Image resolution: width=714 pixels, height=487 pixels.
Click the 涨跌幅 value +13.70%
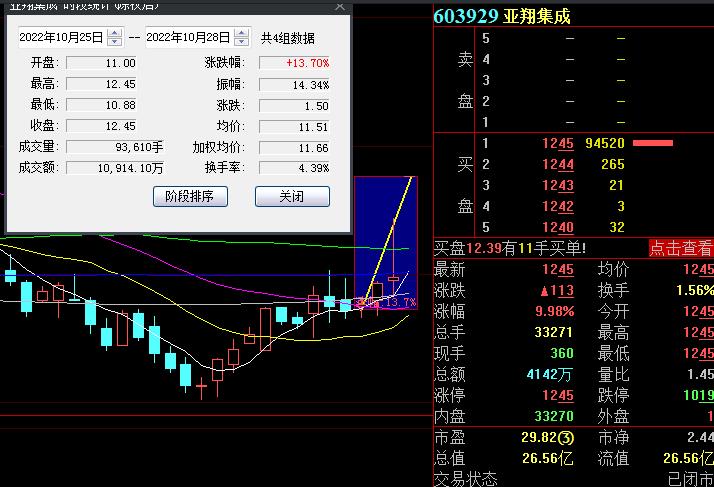[295, 63]
